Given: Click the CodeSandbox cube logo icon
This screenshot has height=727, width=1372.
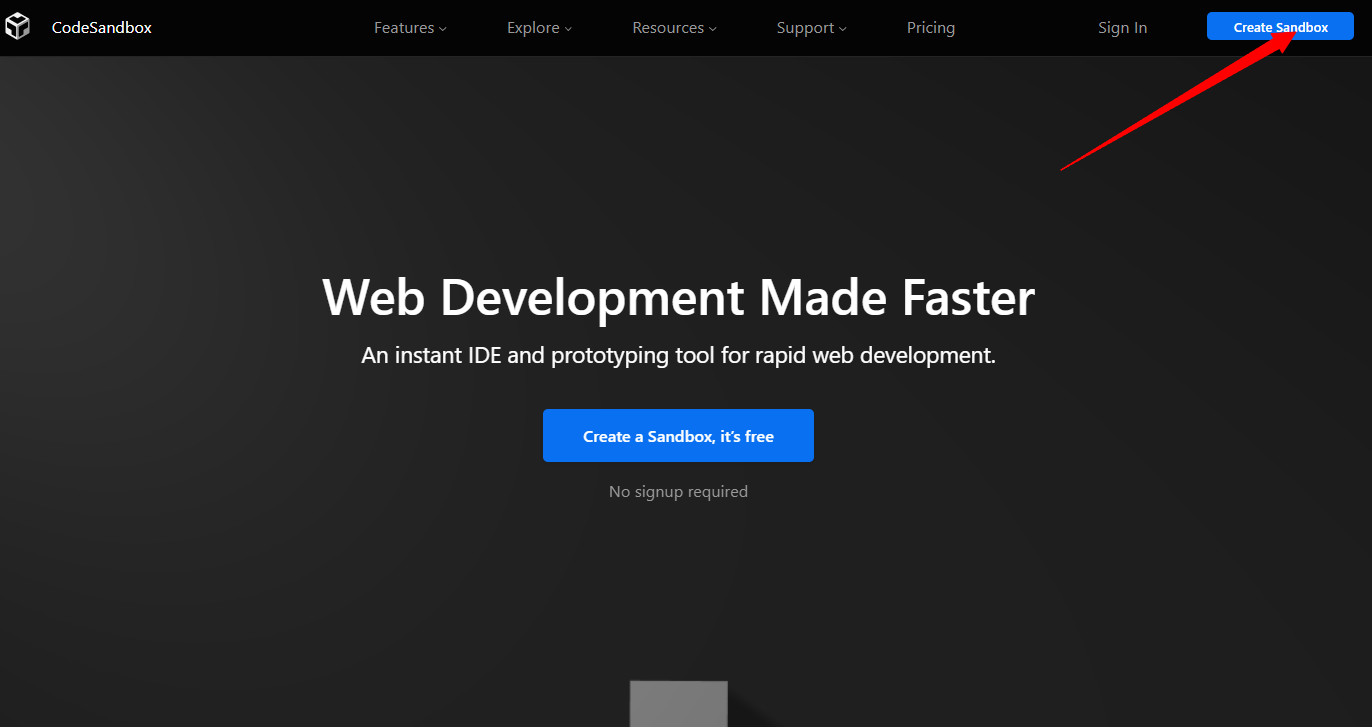Looking at the screenshot, I should tap(17, 27).
